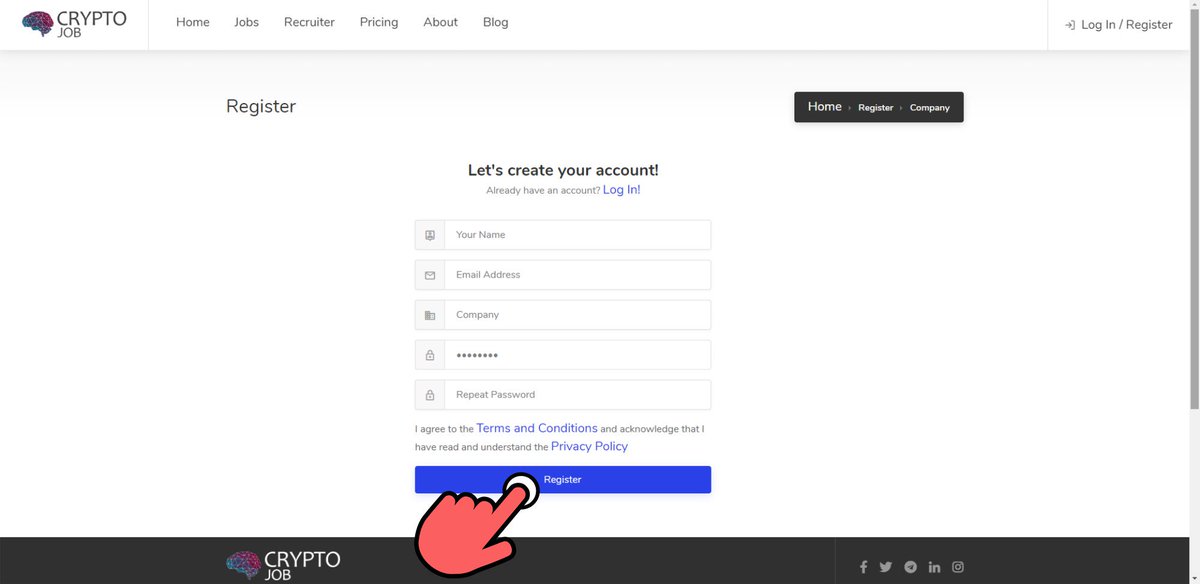Click the filled password field
1200x584 pixels.
coord(578,355)
